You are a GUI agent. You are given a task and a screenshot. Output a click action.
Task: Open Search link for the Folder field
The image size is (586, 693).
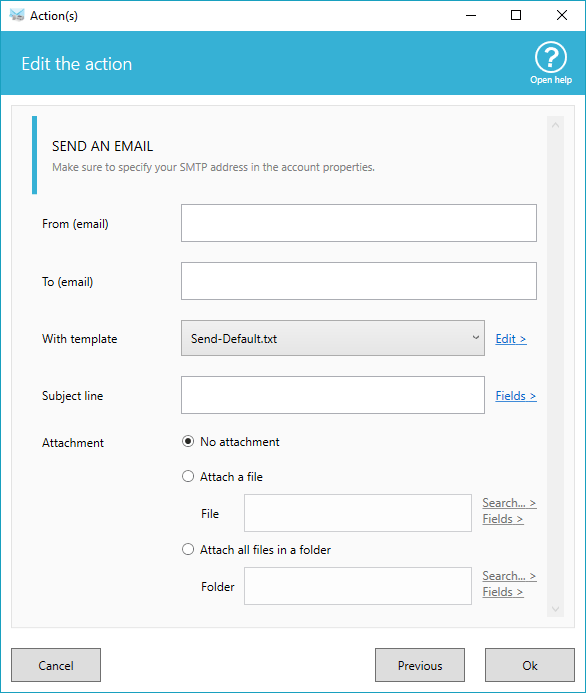click(509, 576)
